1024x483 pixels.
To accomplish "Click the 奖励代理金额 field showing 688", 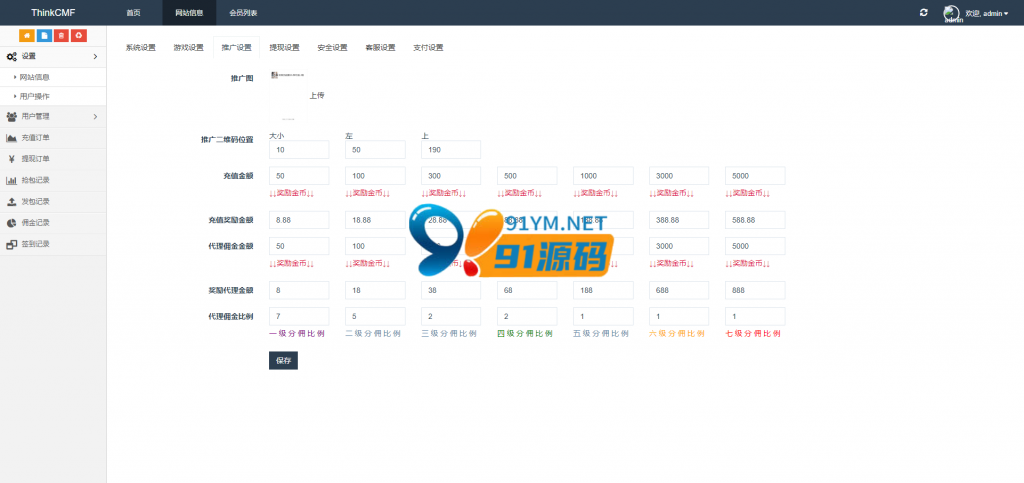I will [x=679, y=290].
